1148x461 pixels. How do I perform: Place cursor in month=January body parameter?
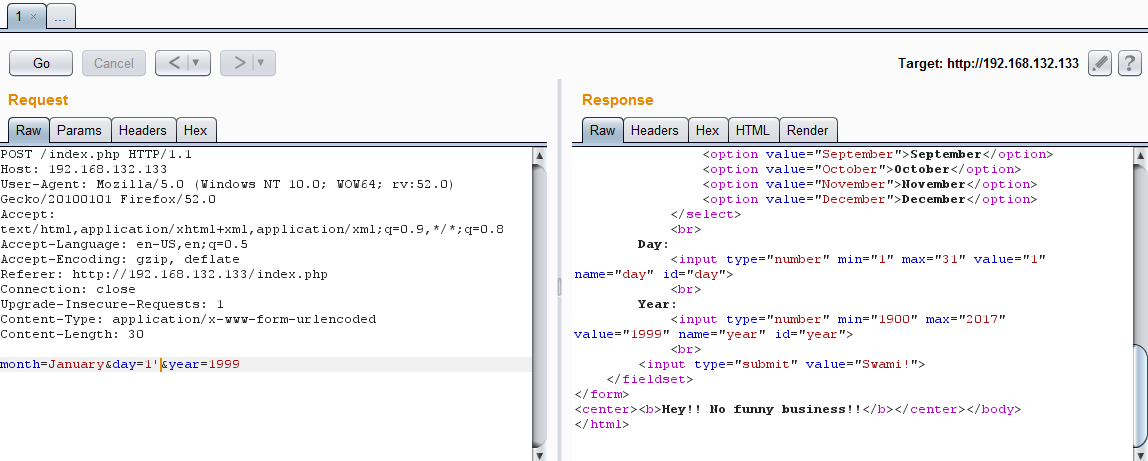tap(52, 364)
